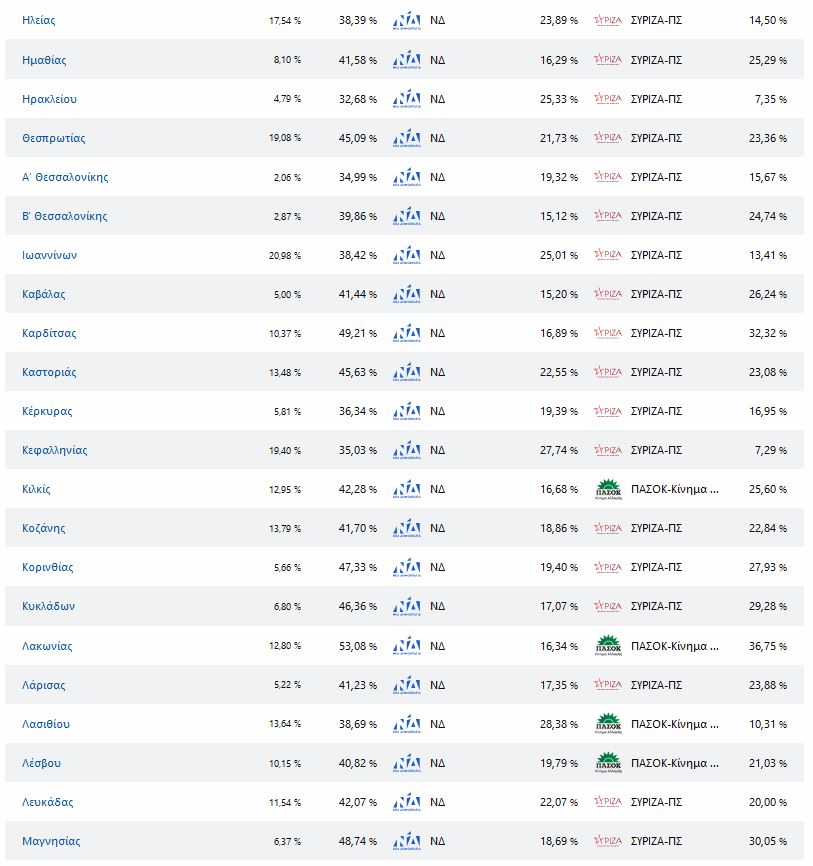The height and width of the screenshot is (866, 813).
Task: Click the ΠΑΣΟΚ logo in Λασιθίου row
Action: coord(607,724)
